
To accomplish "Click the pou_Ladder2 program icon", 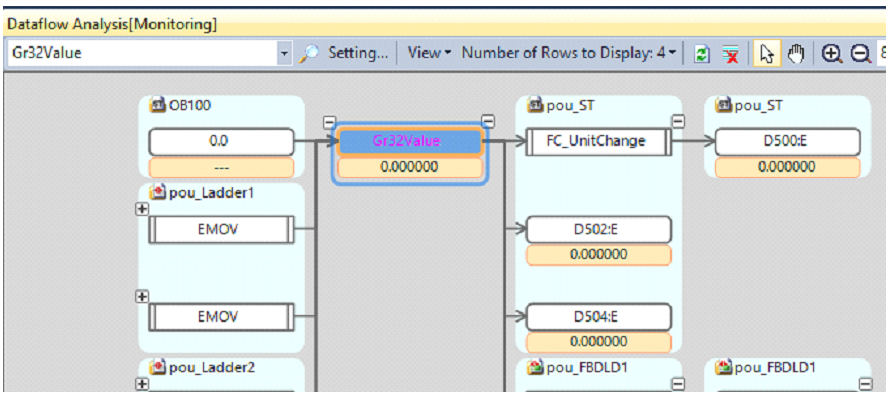I will pos(157,368).
